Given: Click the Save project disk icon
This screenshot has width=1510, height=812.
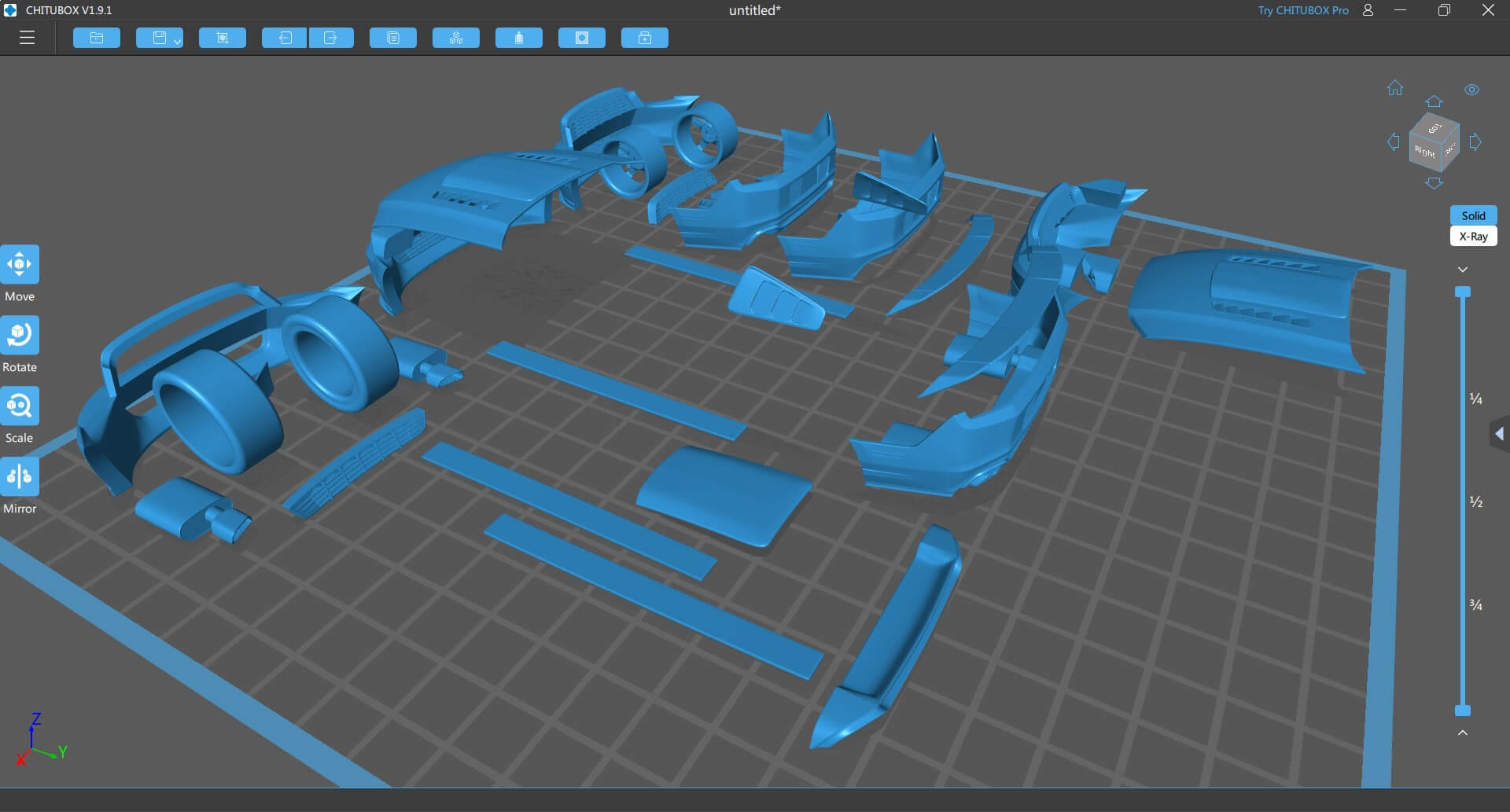Looking at the screenshot, I should point(160,38).
